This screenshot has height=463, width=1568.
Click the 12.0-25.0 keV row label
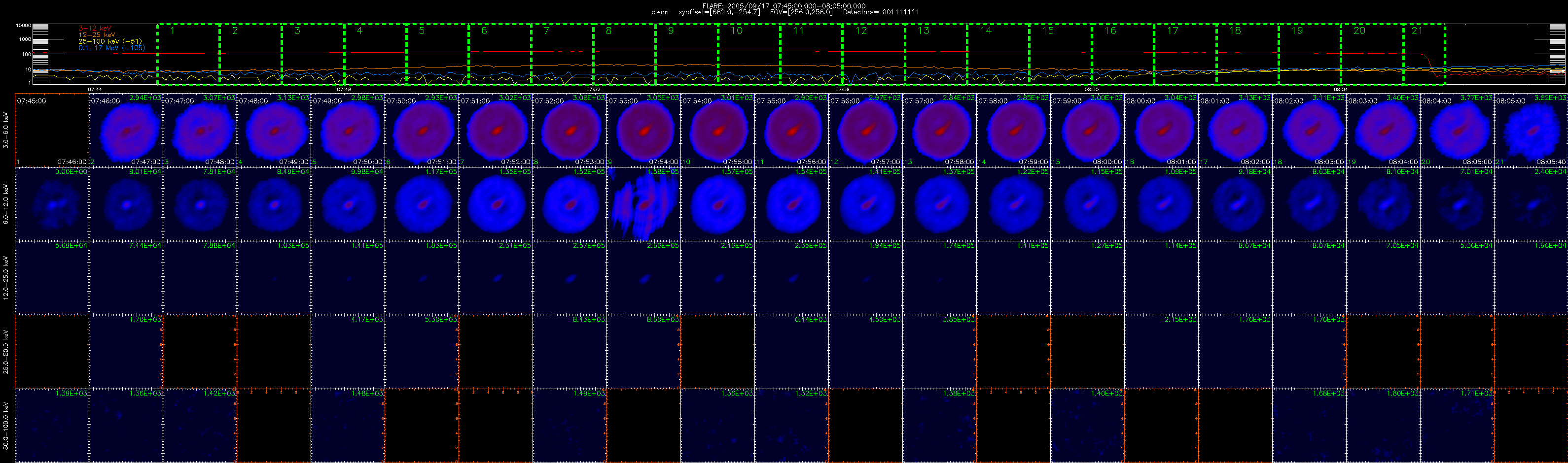tap(6, 277)
